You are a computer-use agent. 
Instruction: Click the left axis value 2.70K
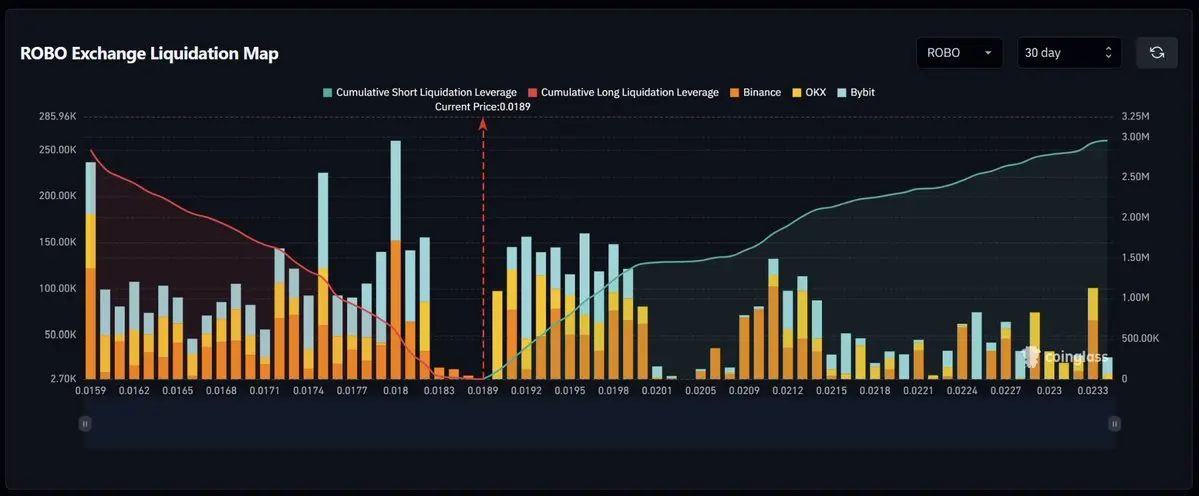tap(62, 378)
